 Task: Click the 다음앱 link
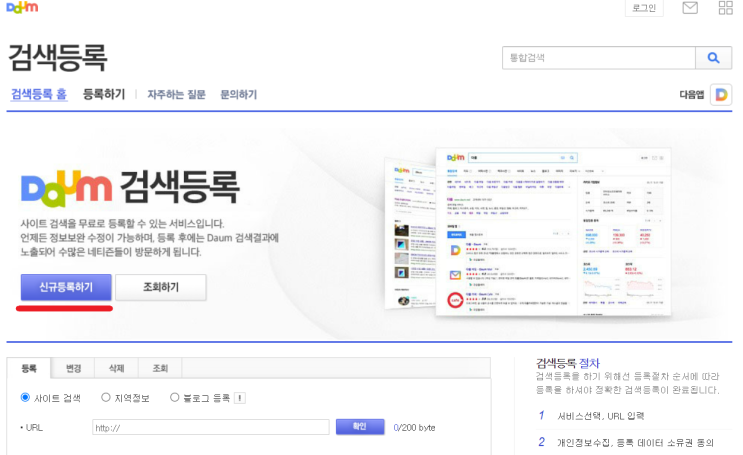pyautogui.click(x=692, y=95)
